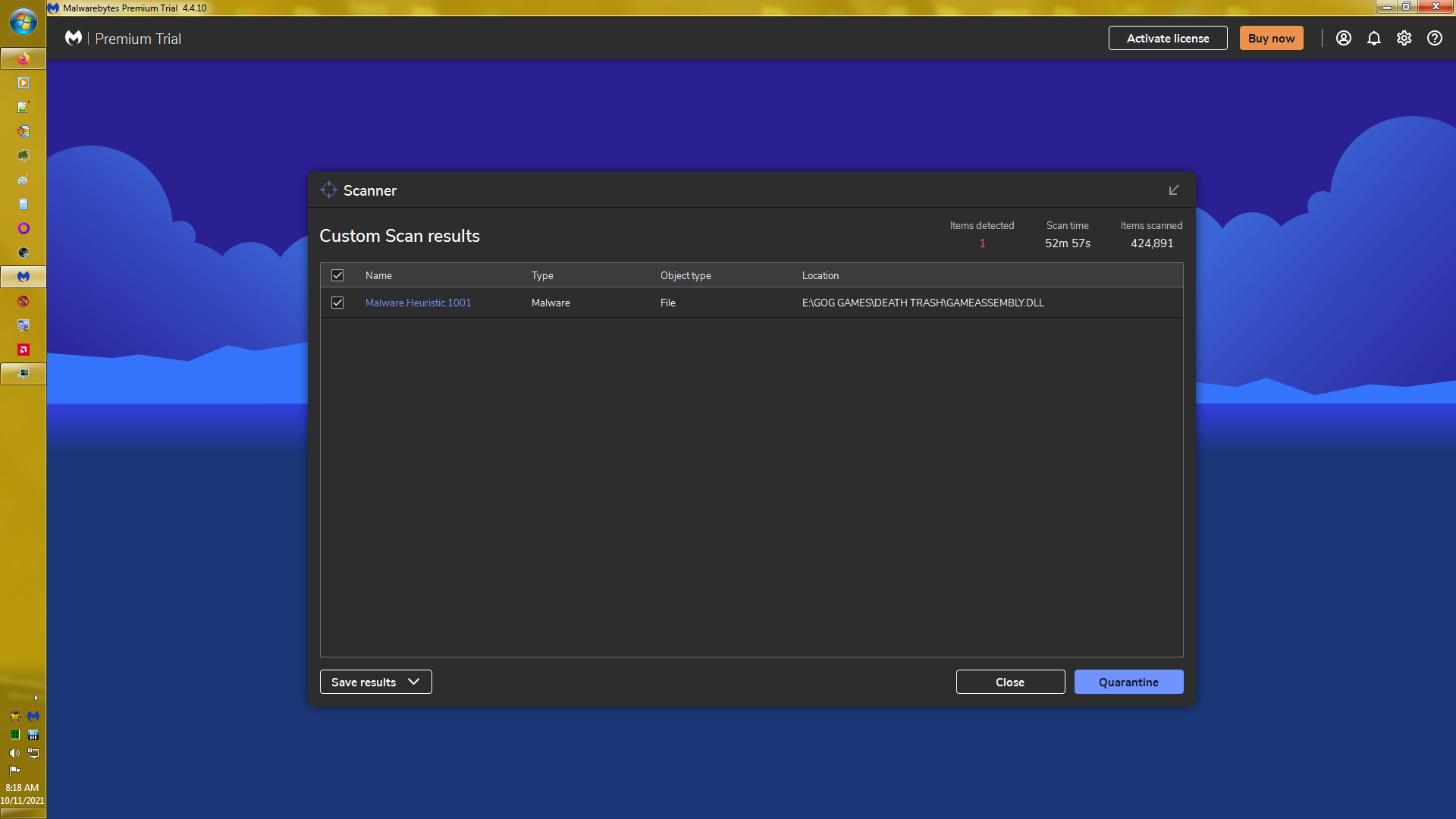
Task: Click the items scanned value 424,891
Action: click(x=1152, y=243)
